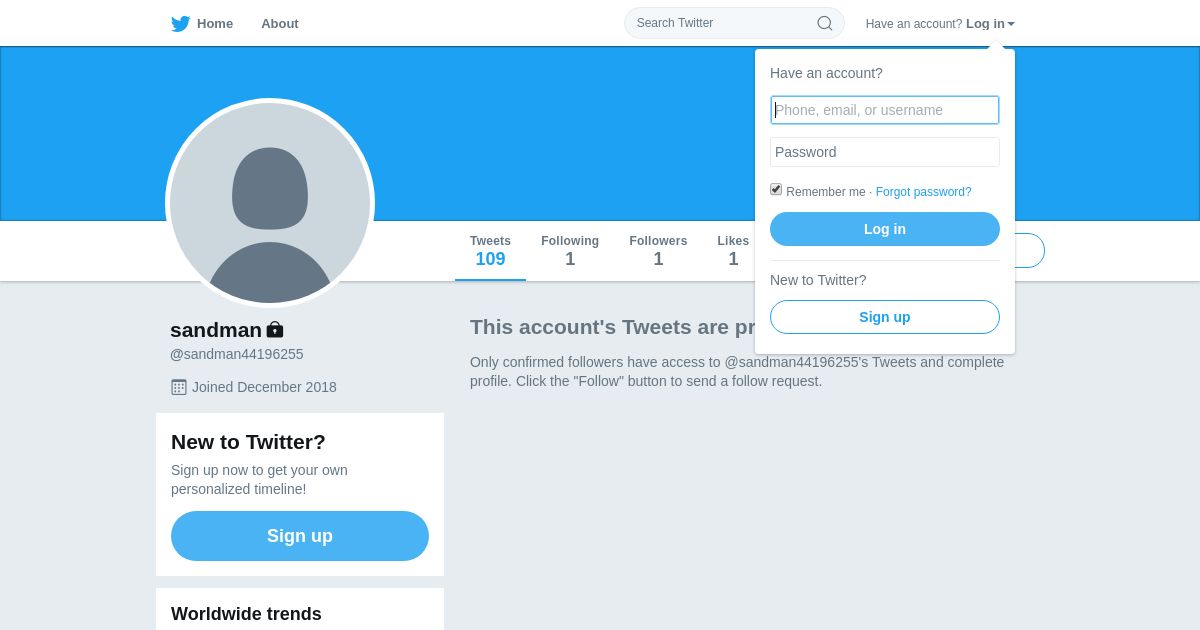Viewport: 1200px width, 630px height.
Task: Click the Twitter bird logo icon
Action: [x=180, y=24]
